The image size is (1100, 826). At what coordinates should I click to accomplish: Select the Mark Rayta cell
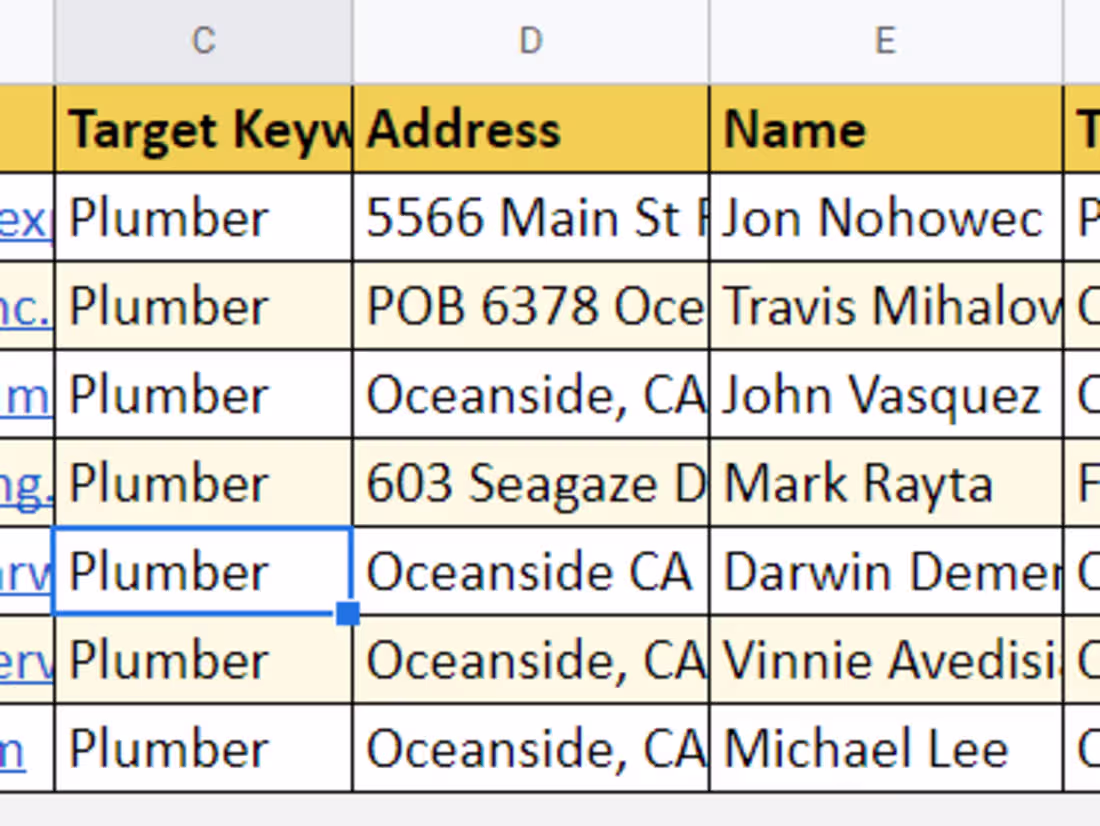click(x=885, y=483)
